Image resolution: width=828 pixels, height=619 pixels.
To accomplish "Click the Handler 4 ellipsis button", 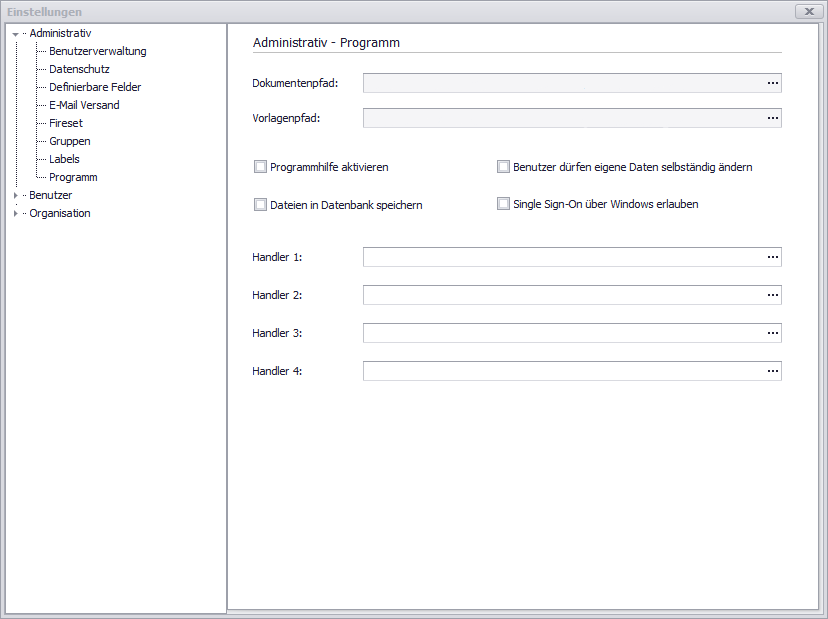I will [x=772, y=371].
